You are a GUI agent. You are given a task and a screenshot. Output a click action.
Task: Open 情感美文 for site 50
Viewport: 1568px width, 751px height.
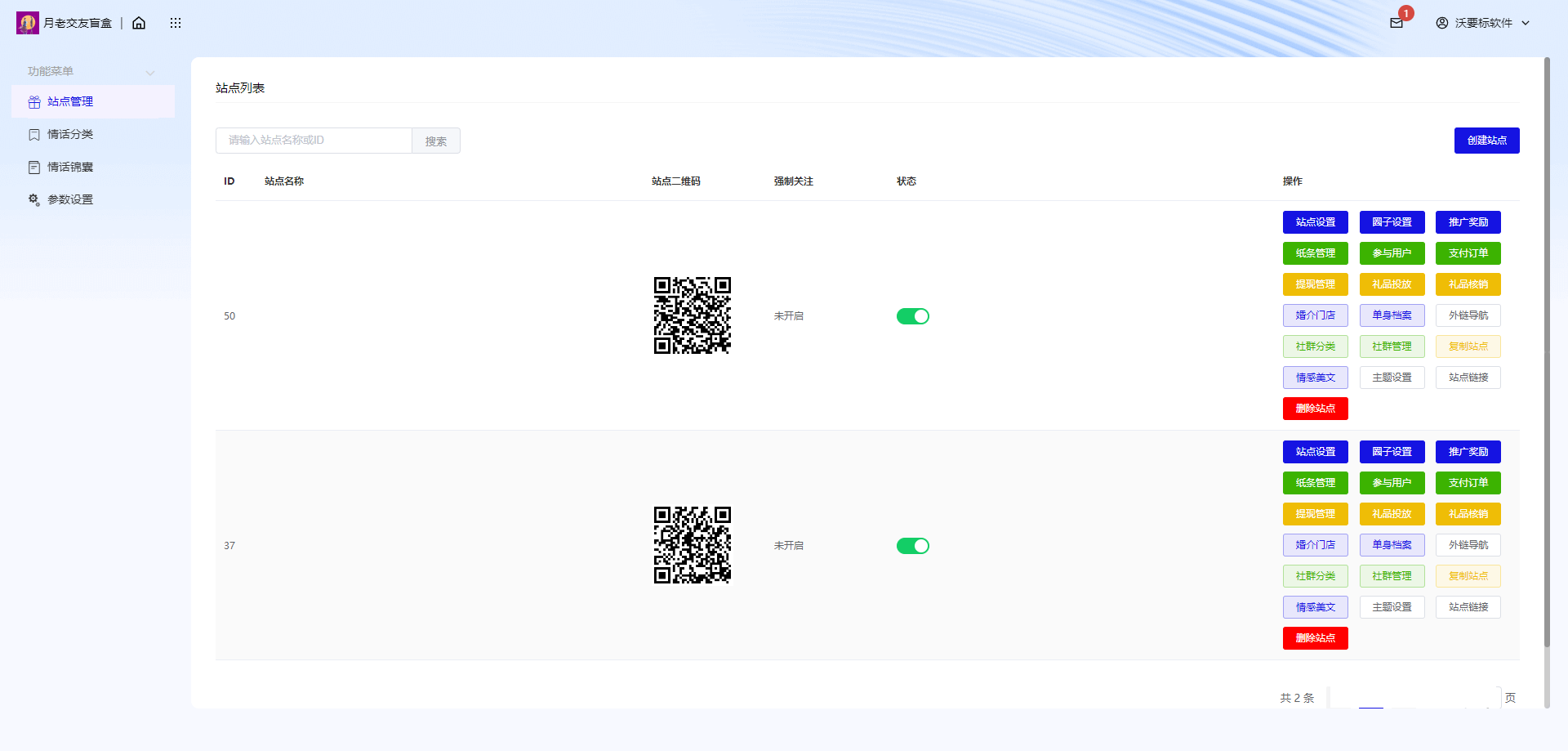(1316, 378)
